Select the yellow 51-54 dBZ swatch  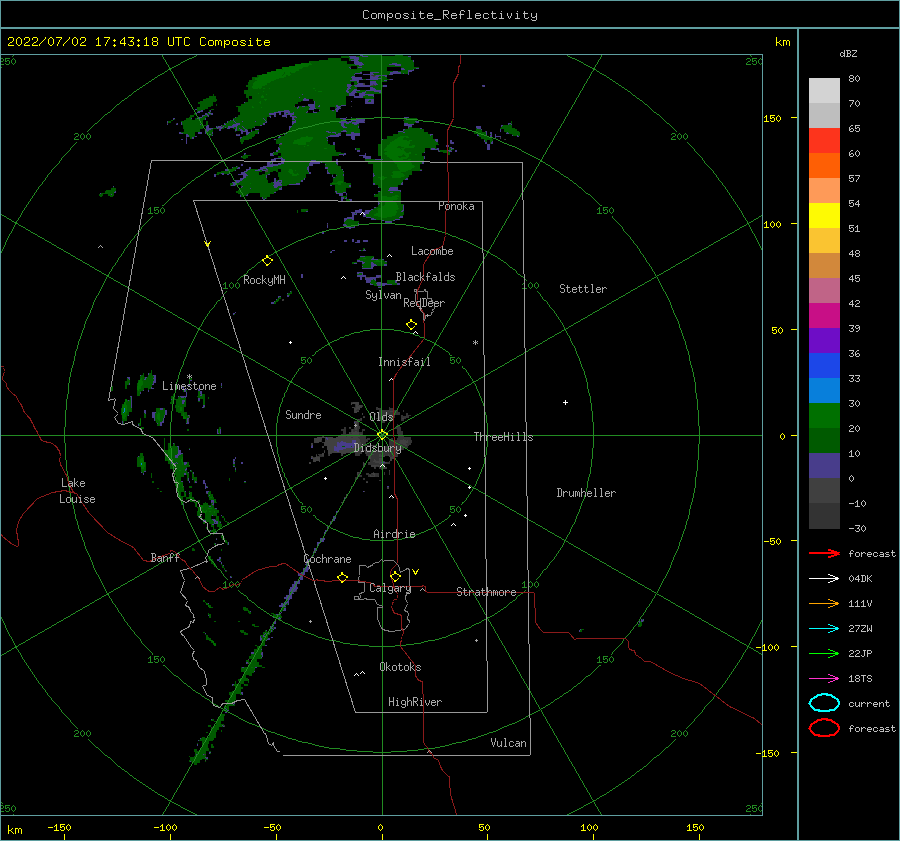coord(824,216)
